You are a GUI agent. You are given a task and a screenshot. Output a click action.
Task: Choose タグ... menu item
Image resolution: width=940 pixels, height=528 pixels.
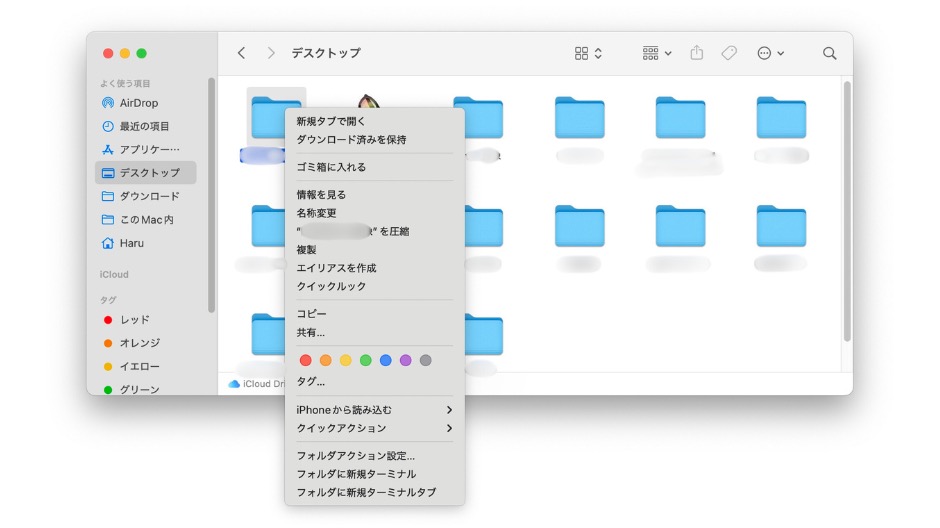375,382
